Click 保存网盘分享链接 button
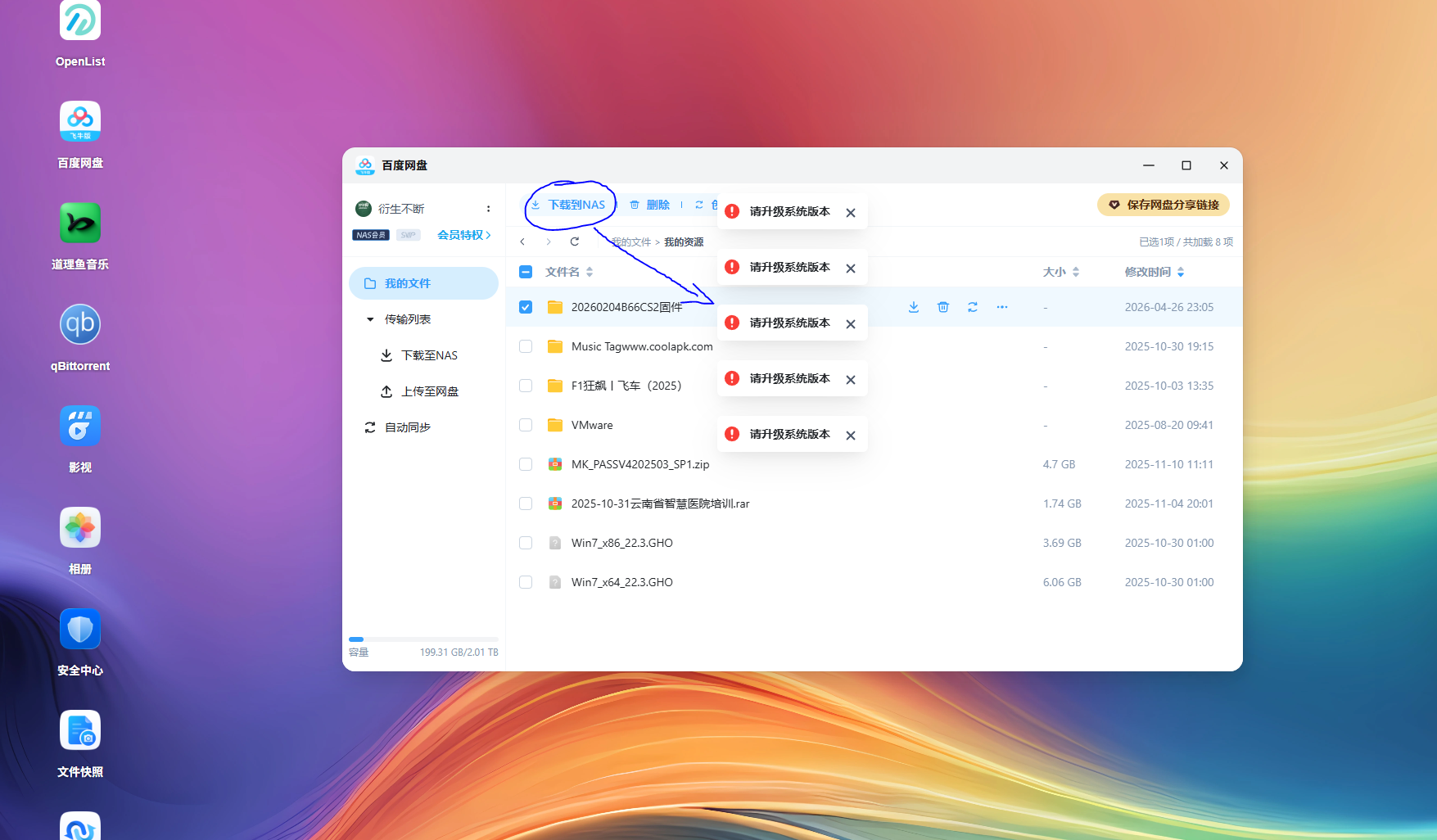Screen dimensions: 1437x840 pos(1164,205)
